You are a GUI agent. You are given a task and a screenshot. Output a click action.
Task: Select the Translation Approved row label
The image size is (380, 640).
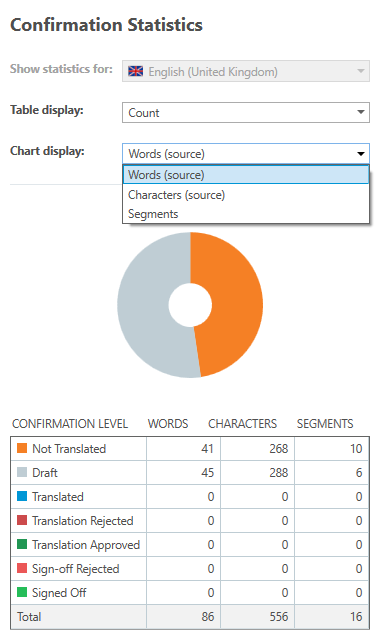click(x=86, y=544)
